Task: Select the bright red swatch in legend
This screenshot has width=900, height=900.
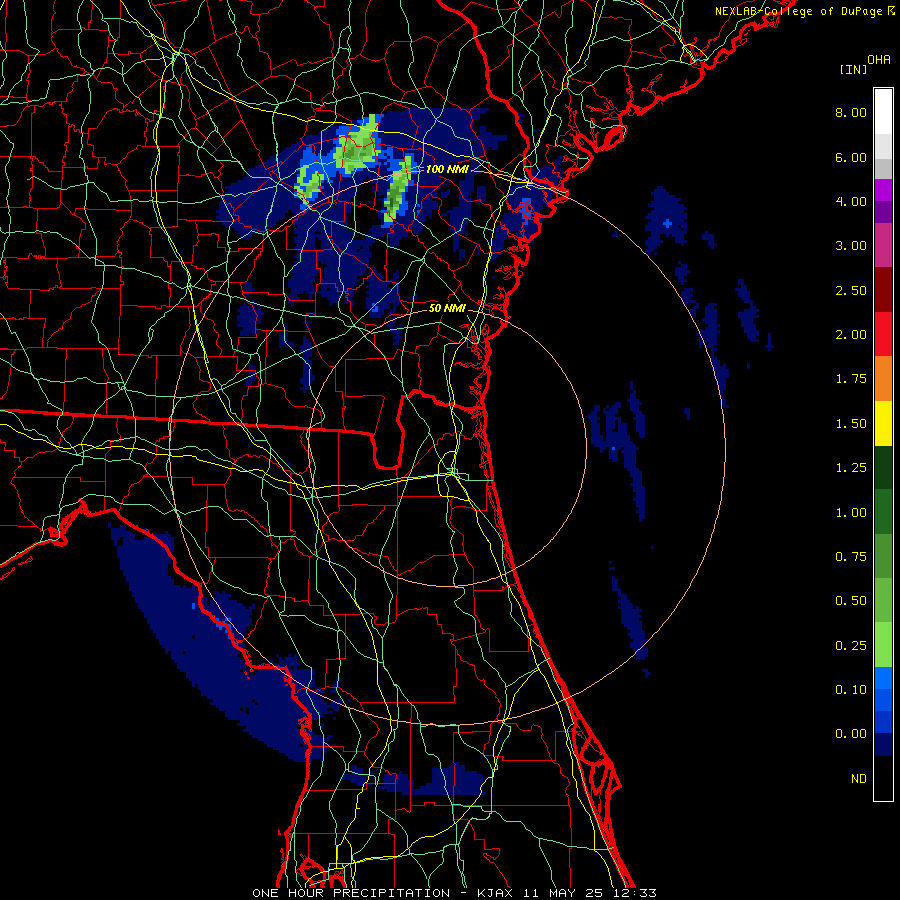Action: coord(883,335)
